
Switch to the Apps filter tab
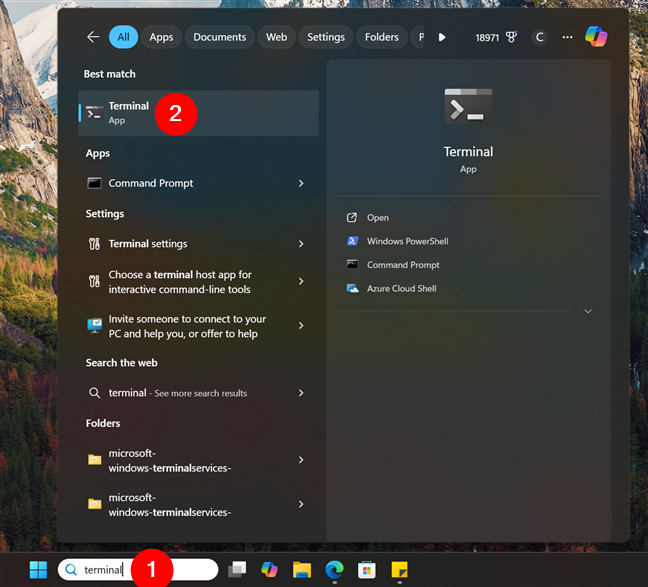[x=161, y=37]
